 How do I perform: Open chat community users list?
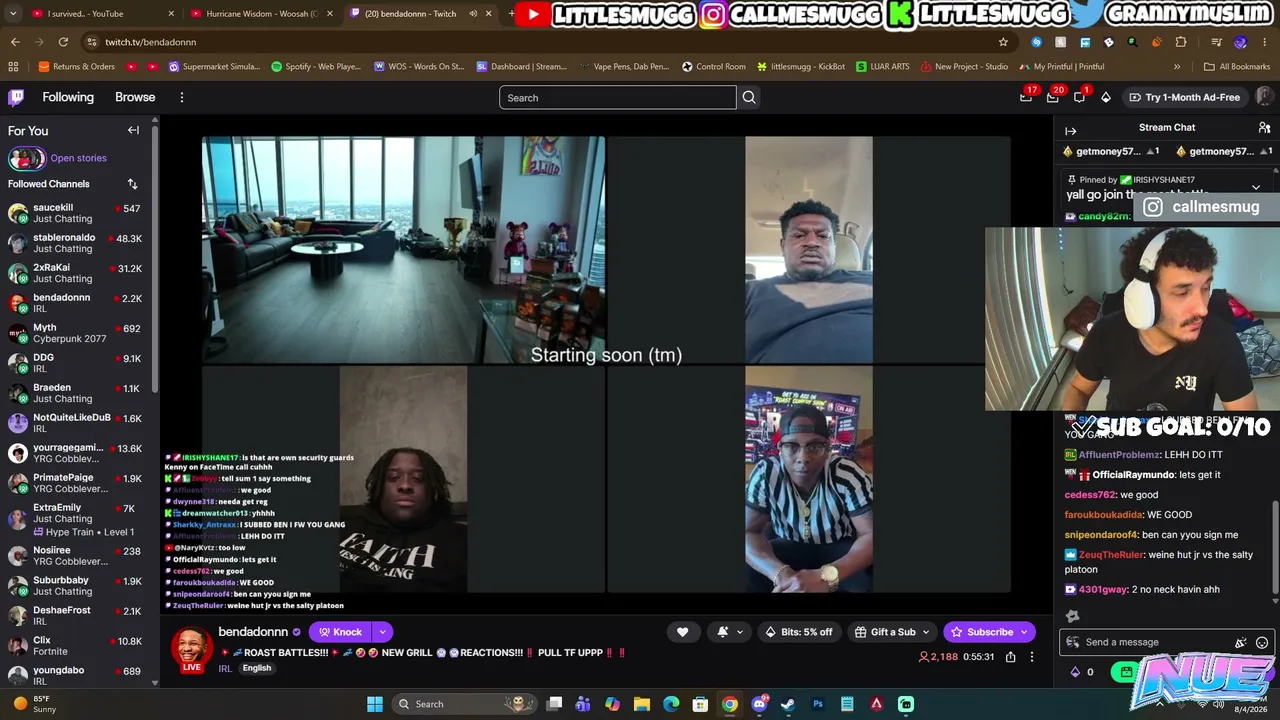point(1265,128)
